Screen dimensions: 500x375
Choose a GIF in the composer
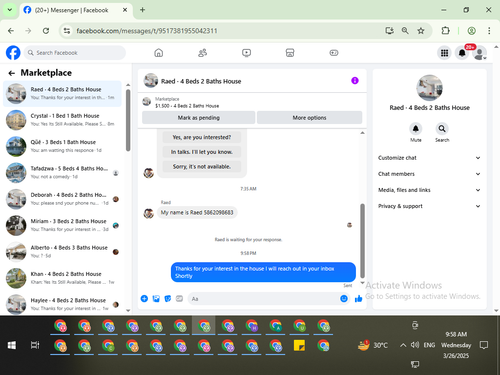(179, 299)
